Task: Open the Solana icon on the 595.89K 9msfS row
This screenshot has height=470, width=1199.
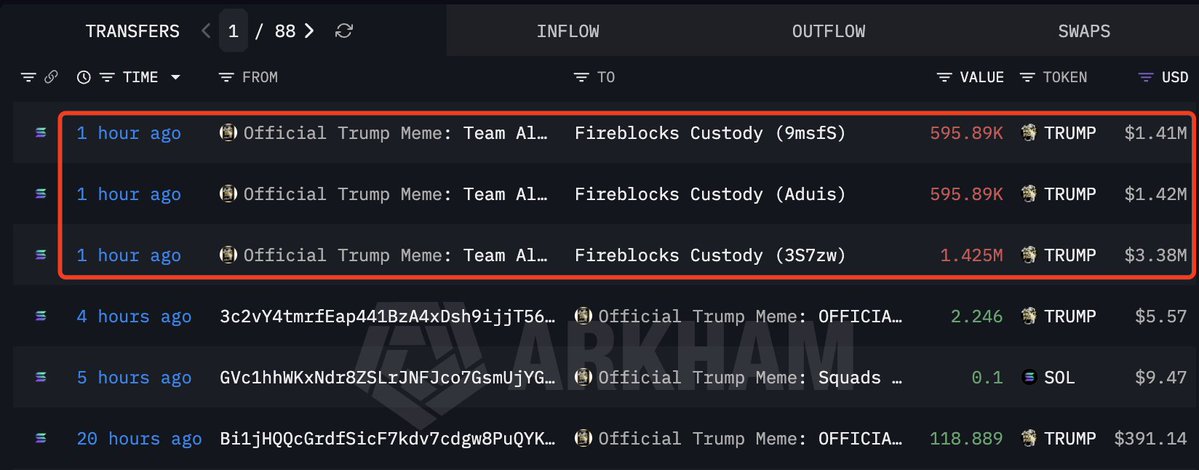Action: 40,133
